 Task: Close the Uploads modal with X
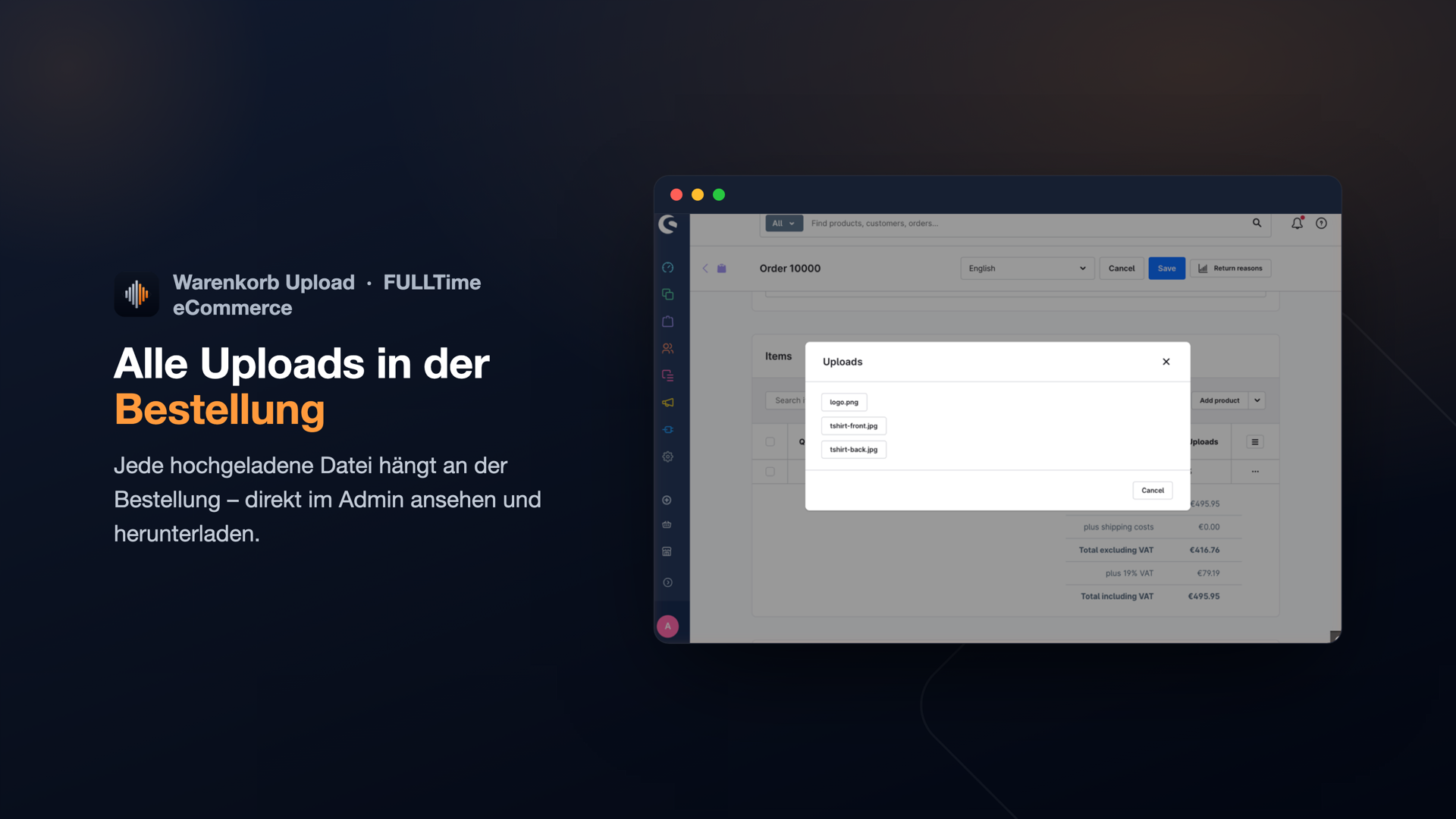1166,362
